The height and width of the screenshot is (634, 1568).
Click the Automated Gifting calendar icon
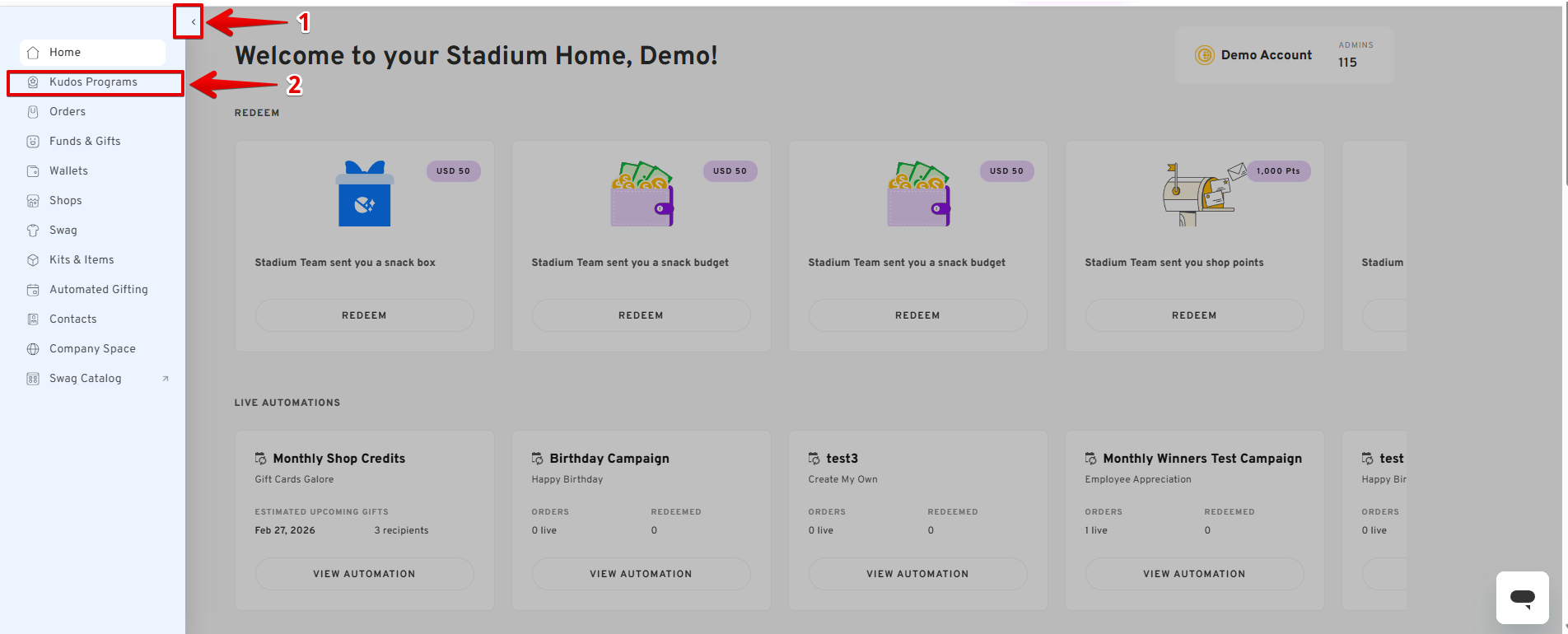(33, 290)
